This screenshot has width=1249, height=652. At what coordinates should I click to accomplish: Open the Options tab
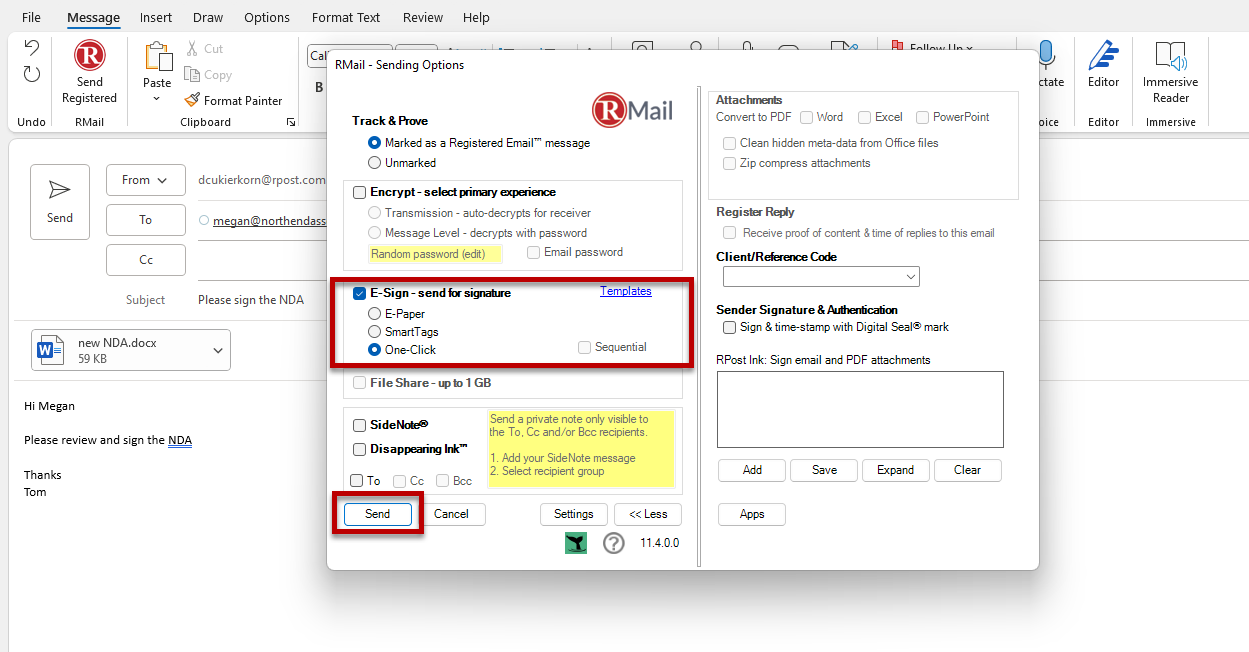click(x=267, y=17)
